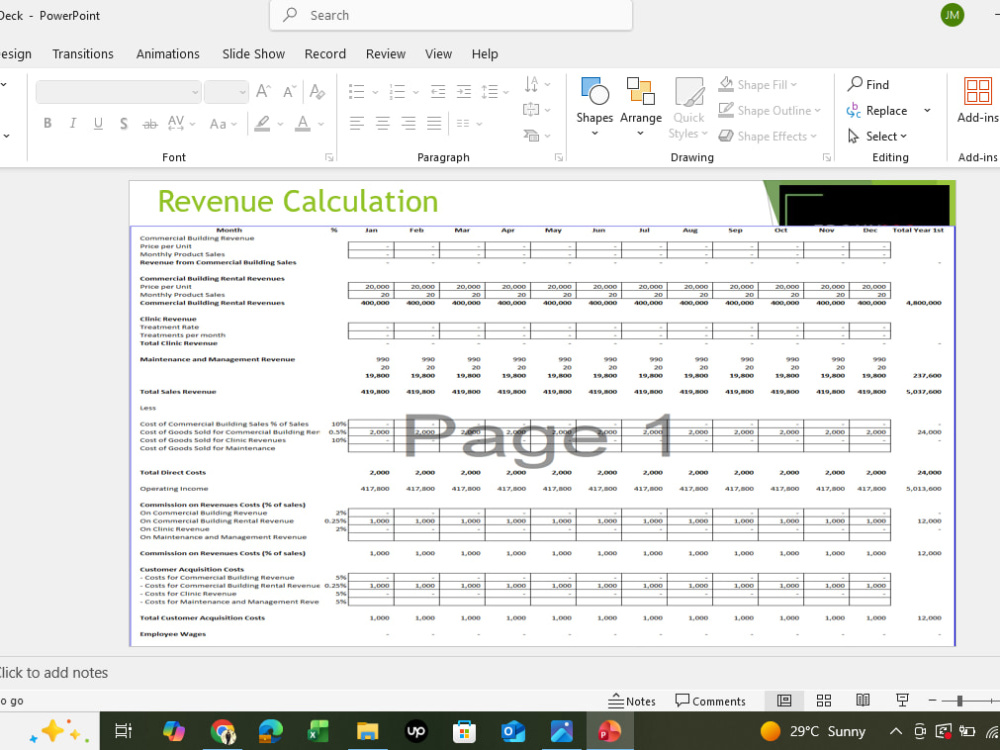Open Shape Outline options
Screen dimensions: 1000x750
pos(769,110)
